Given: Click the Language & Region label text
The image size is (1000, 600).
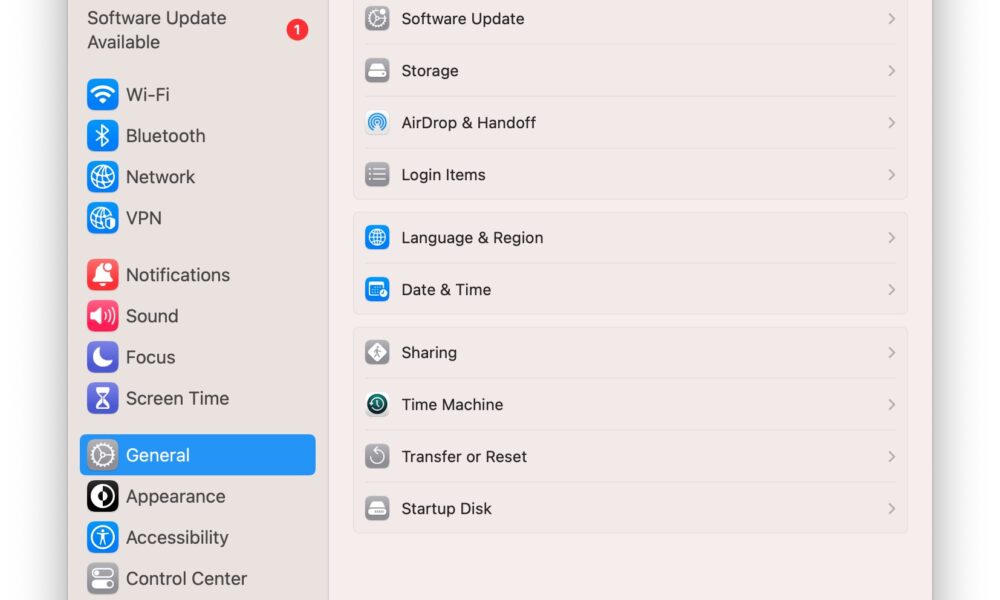Looking at the screenshot, I should click(x=472, y=238).
